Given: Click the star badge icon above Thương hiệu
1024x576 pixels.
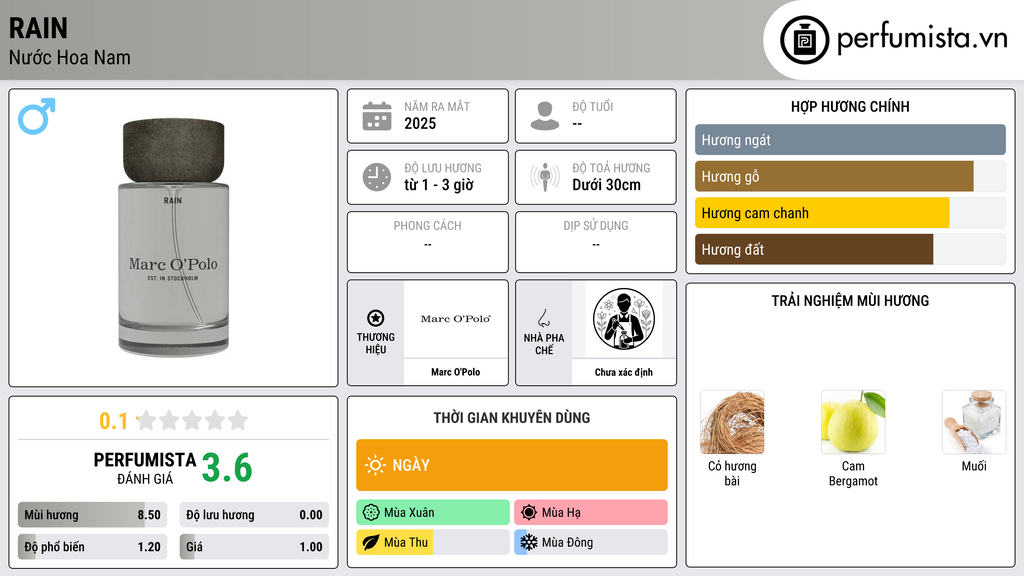Looking at the screenshot, I should [376, 318].
